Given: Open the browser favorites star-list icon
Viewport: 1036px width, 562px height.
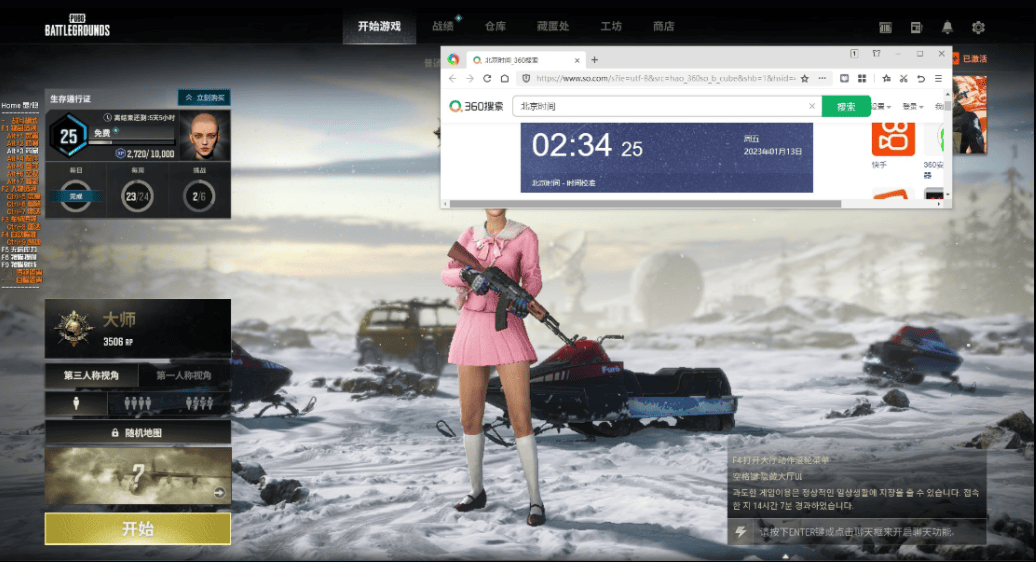Looking at the screenshot, I should point(886,78).
